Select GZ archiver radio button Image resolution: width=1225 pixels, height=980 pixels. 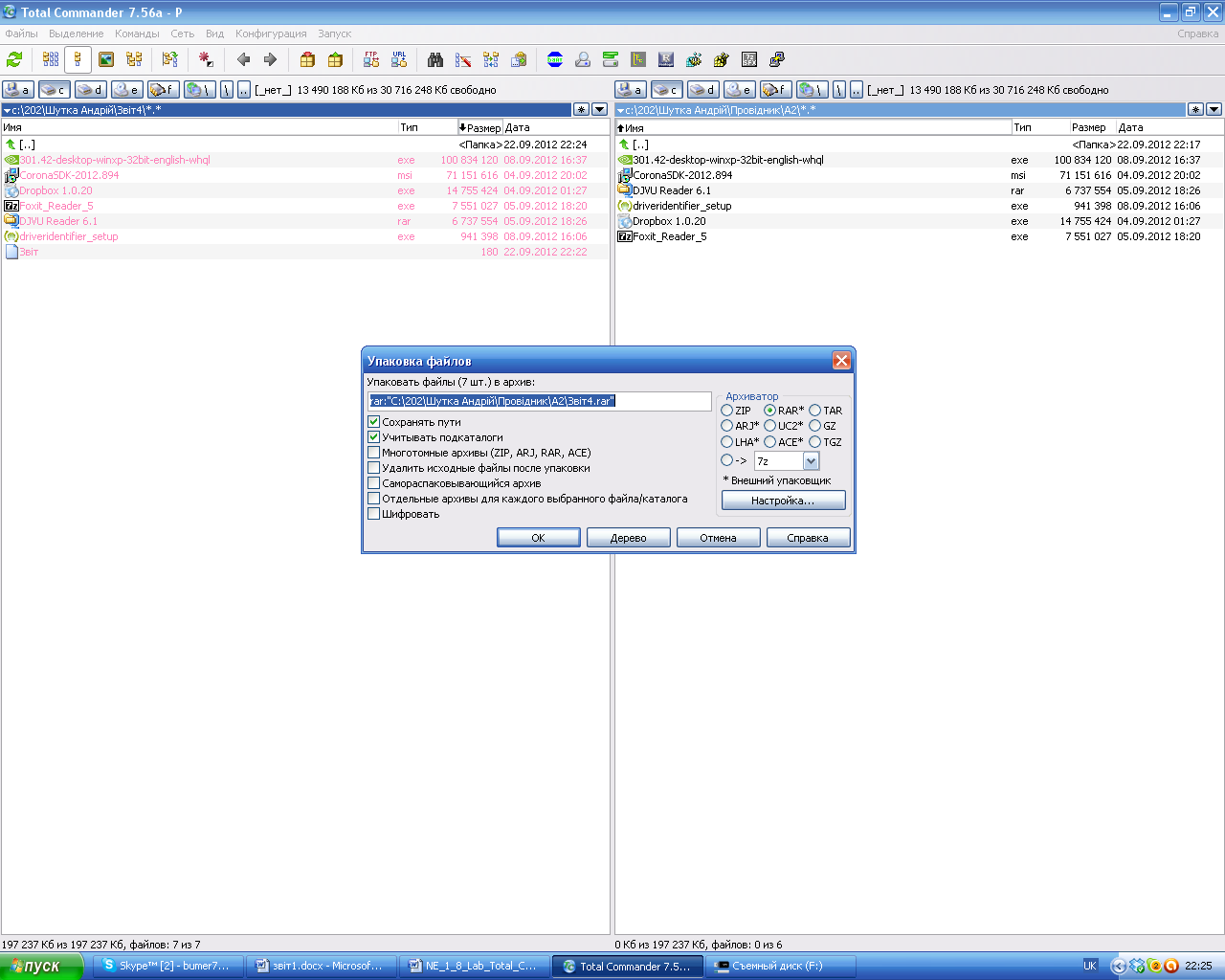tap(814, 426)
